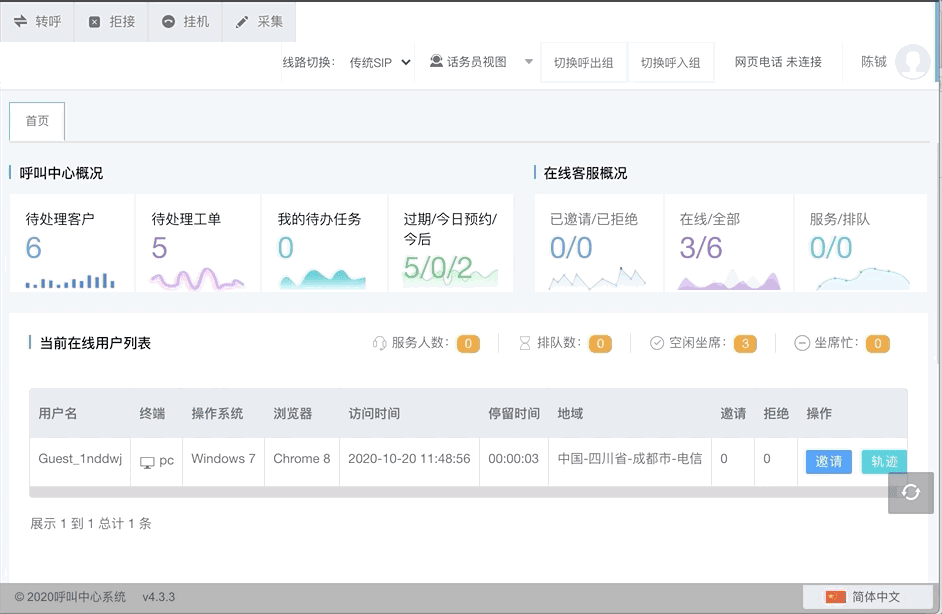Click 网页电话 未连接 status
The height and width of the screenshot is (614, 942).
[x=778, y=62]
